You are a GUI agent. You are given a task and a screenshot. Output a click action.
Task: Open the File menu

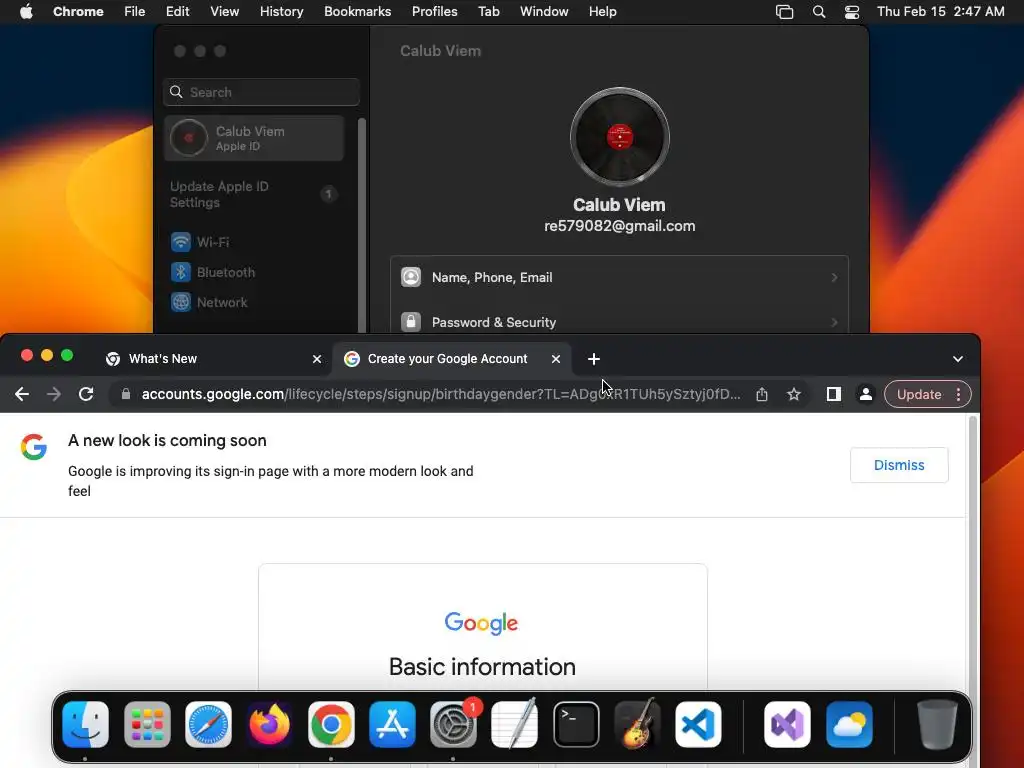pyautogui.click(x=135, y=12)
